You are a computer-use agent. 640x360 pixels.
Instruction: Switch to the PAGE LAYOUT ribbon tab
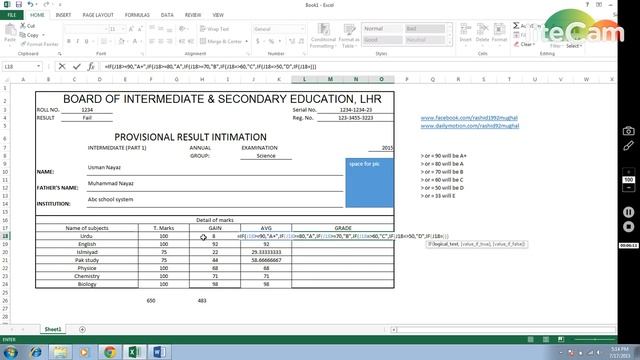(x=98, y=15)
